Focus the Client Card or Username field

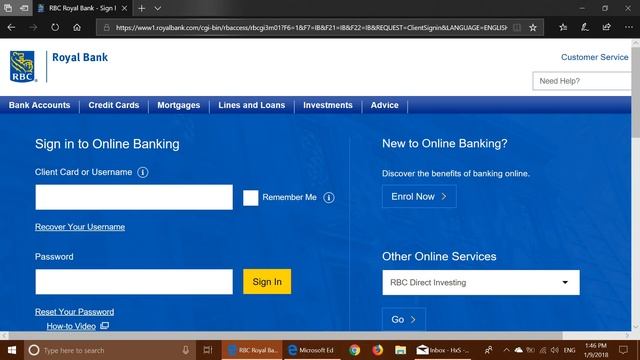point(134,197)
